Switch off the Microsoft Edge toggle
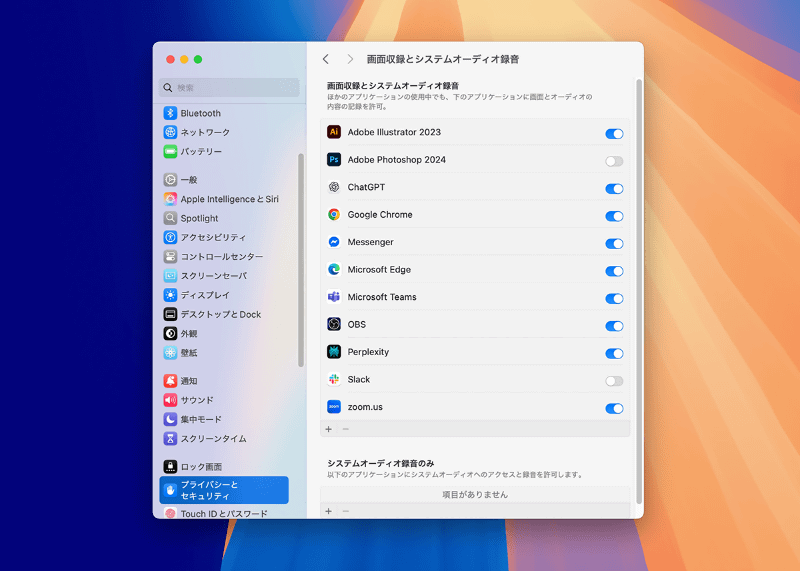Screen dimensions: 800x571 click(614, 271)
